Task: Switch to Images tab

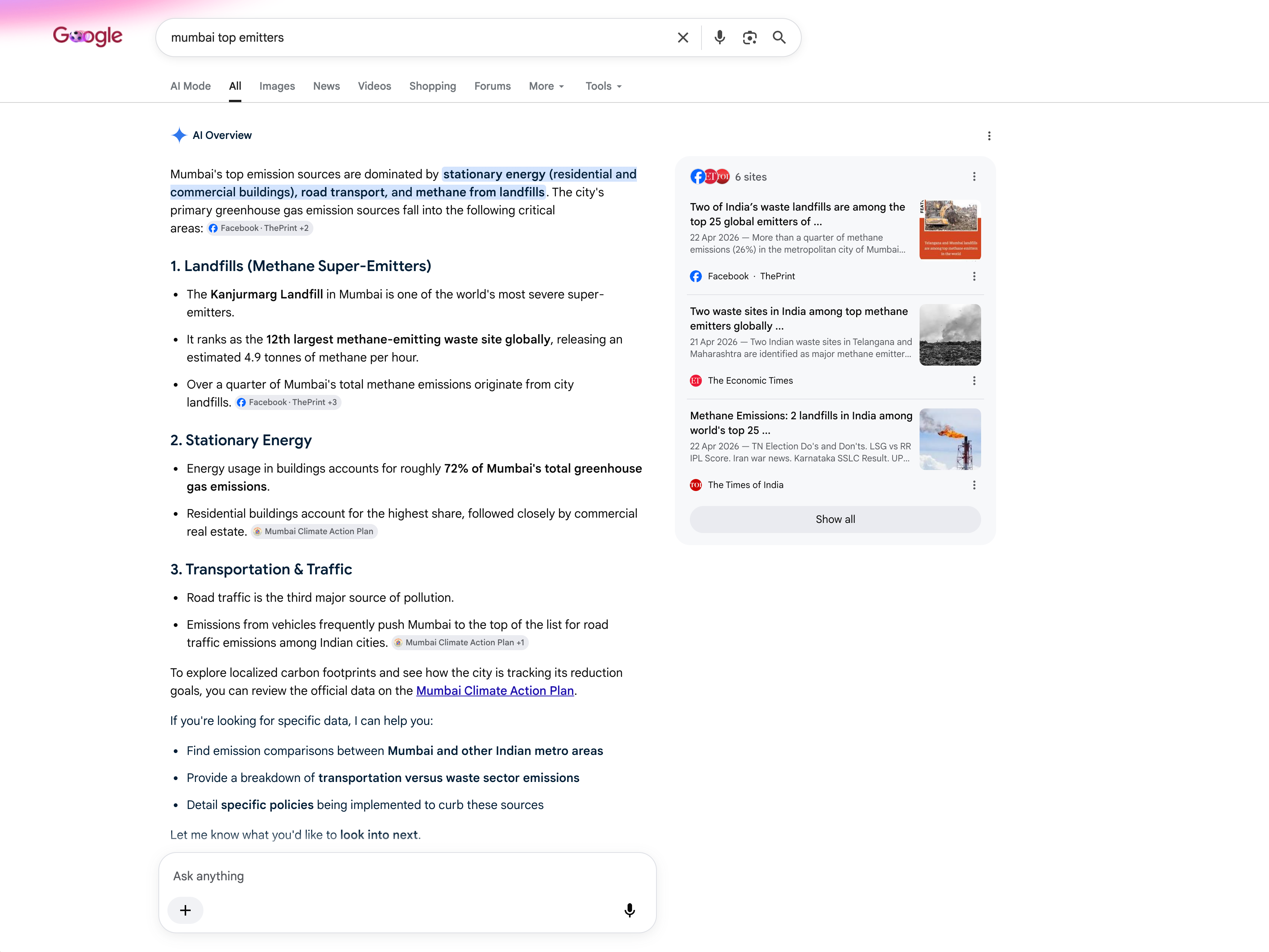Action: point(277,86)
